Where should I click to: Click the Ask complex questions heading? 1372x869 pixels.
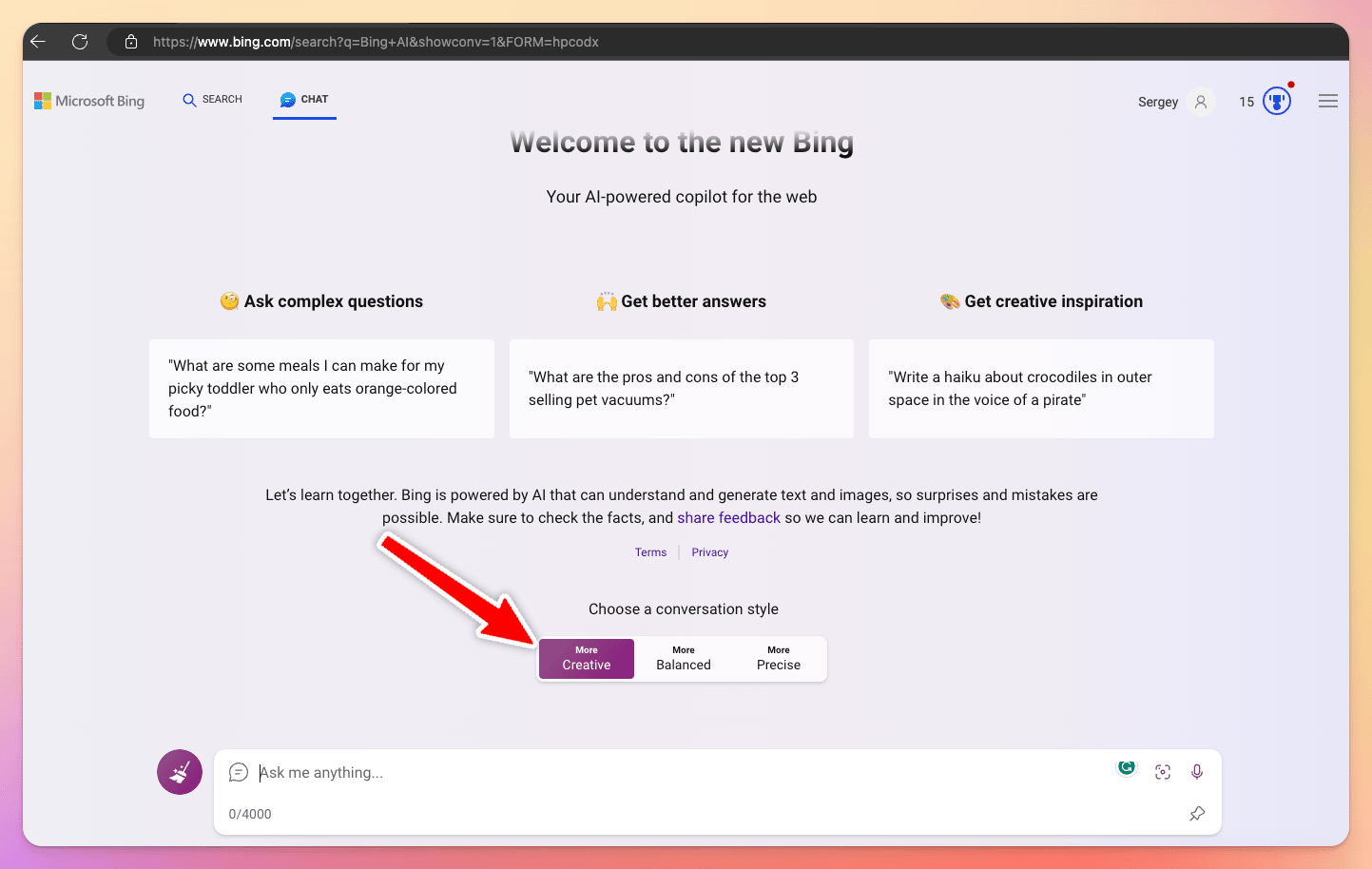321,301
